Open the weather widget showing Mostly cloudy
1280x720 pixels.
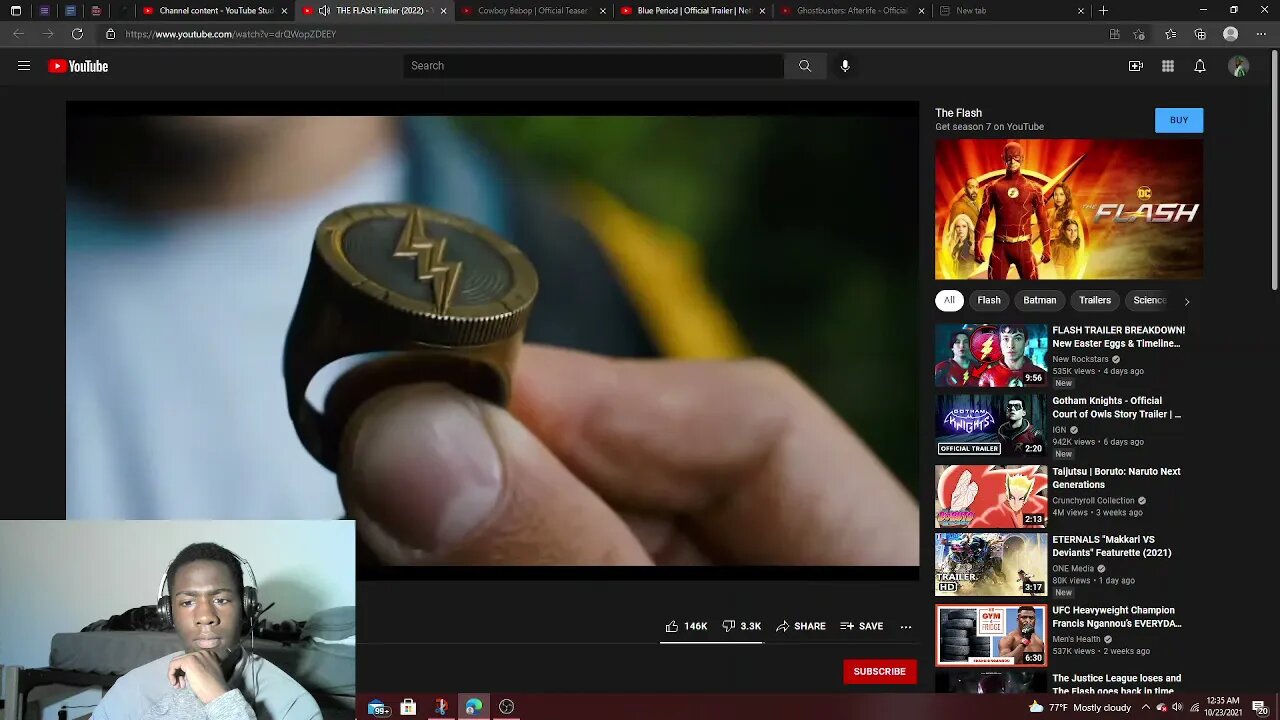(x=1080, y=707)
